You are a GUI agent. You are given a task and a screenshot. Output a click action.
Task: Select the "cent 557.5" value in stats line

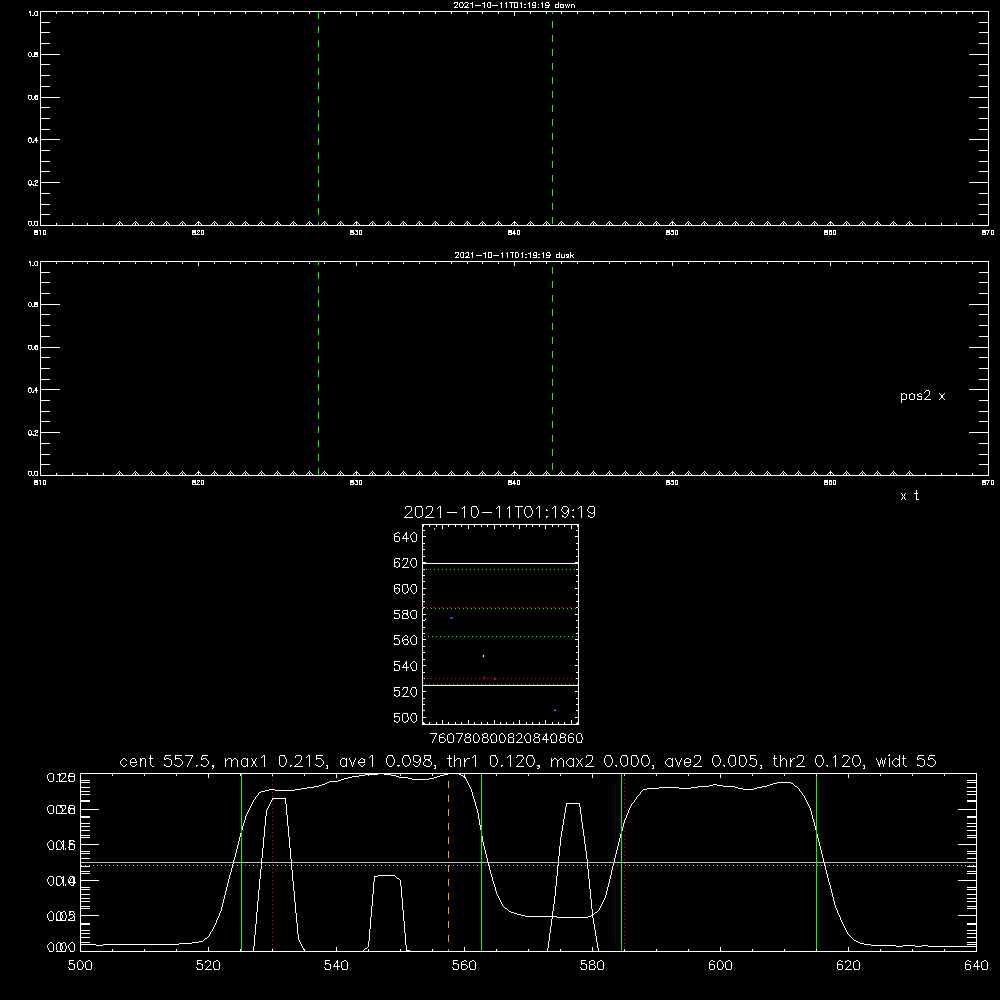tap(162, 761)
